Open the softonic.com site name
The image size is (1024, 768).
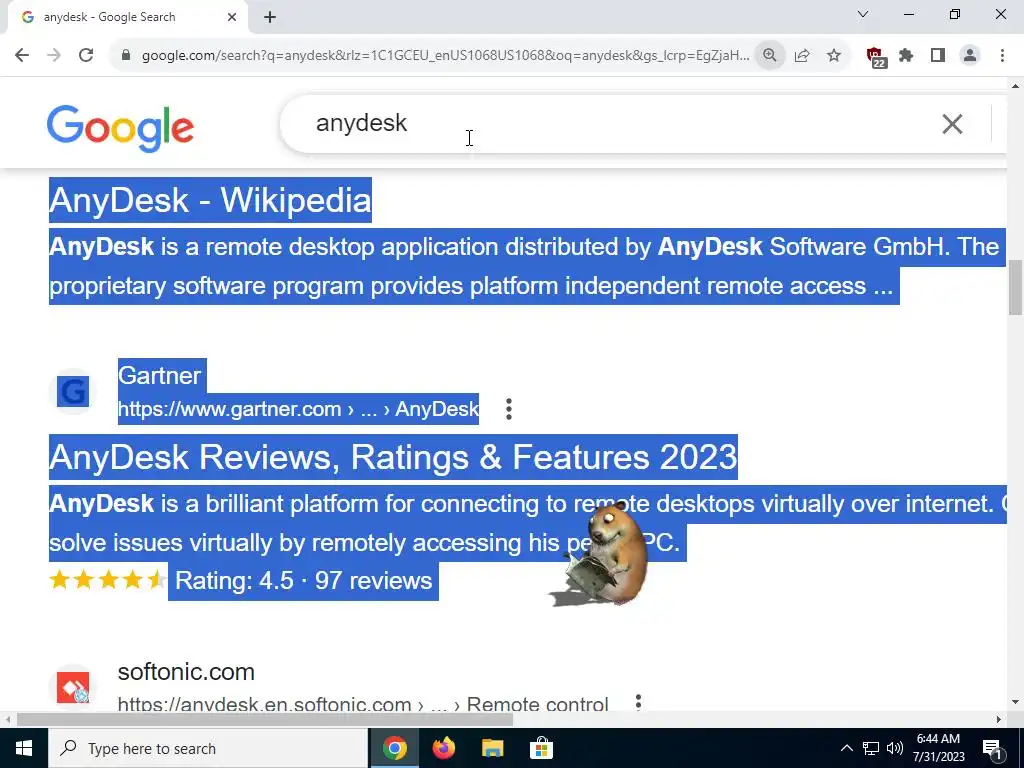coord(186,671)
